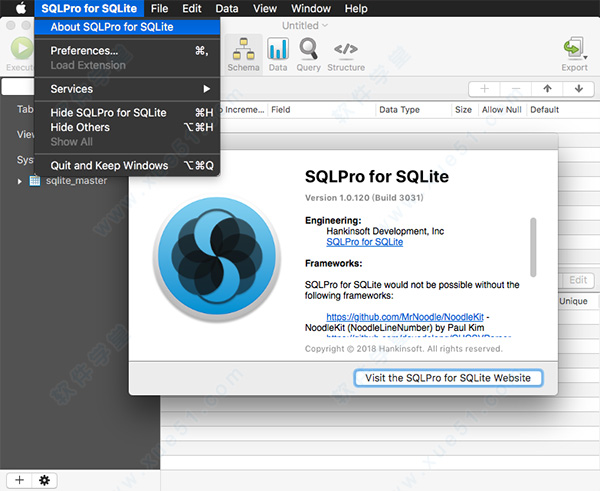Open the Window menu
The width and height of the screenshot is (600, 491).
click(311, 8)
